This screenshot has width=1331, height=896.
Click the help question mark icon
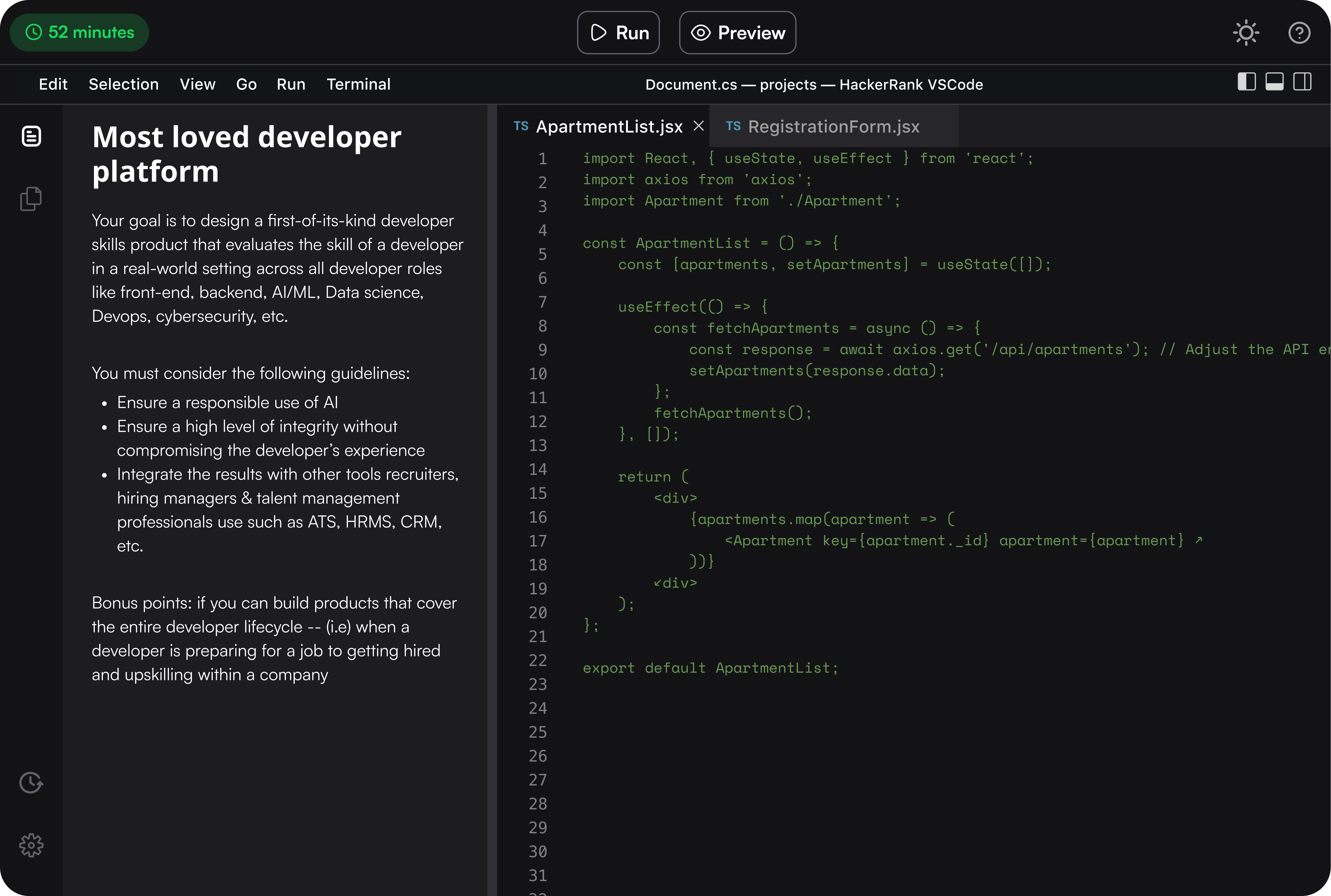(1299, 33)
